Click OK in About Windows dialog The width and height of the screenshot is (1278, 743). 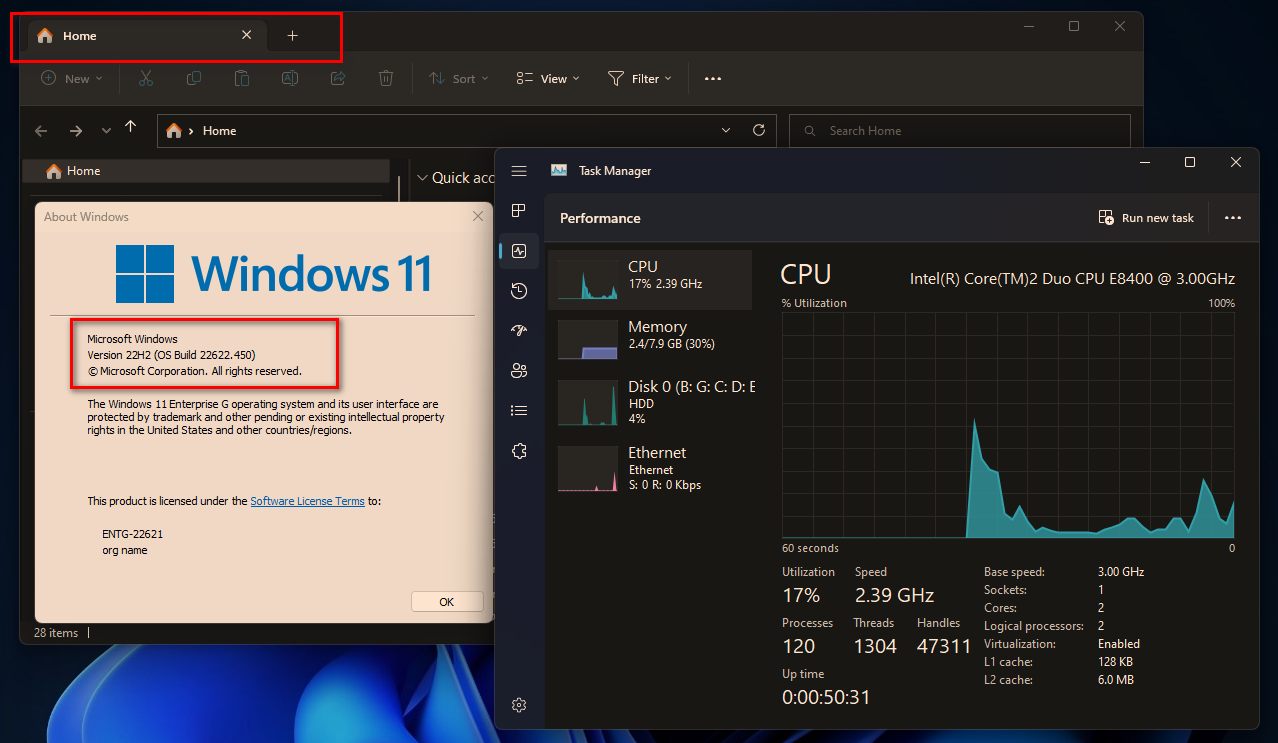pyautogui.click(x=447, y=601)
